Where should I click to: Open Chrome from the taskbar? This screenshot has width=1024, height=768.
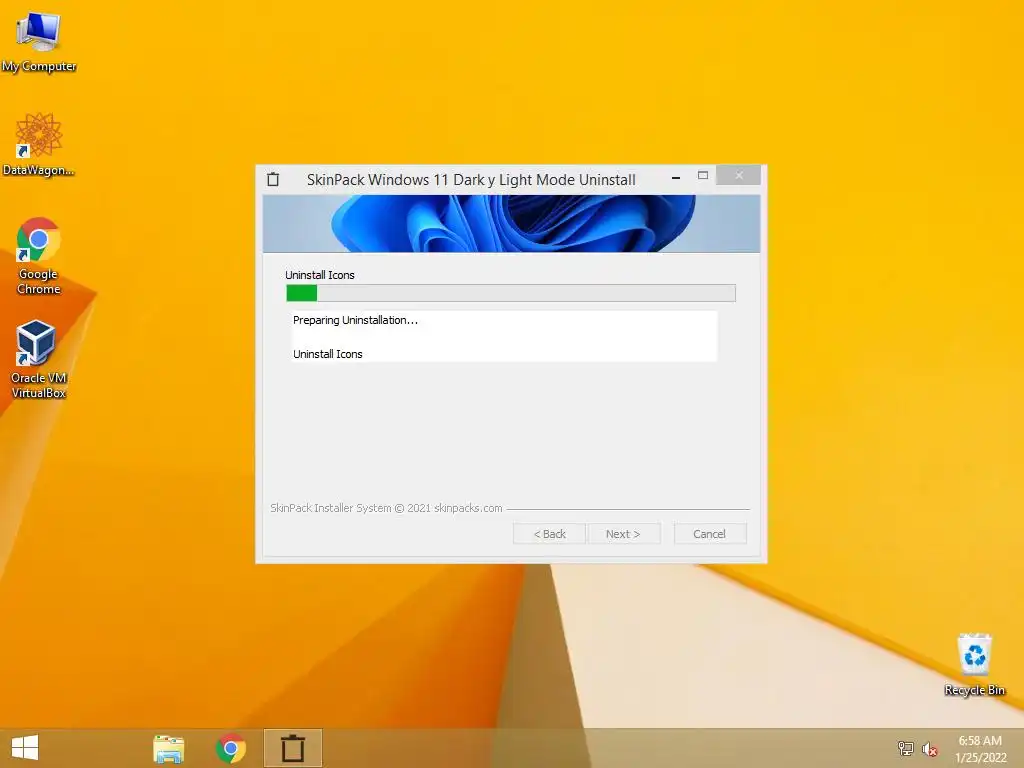[231, 748]
